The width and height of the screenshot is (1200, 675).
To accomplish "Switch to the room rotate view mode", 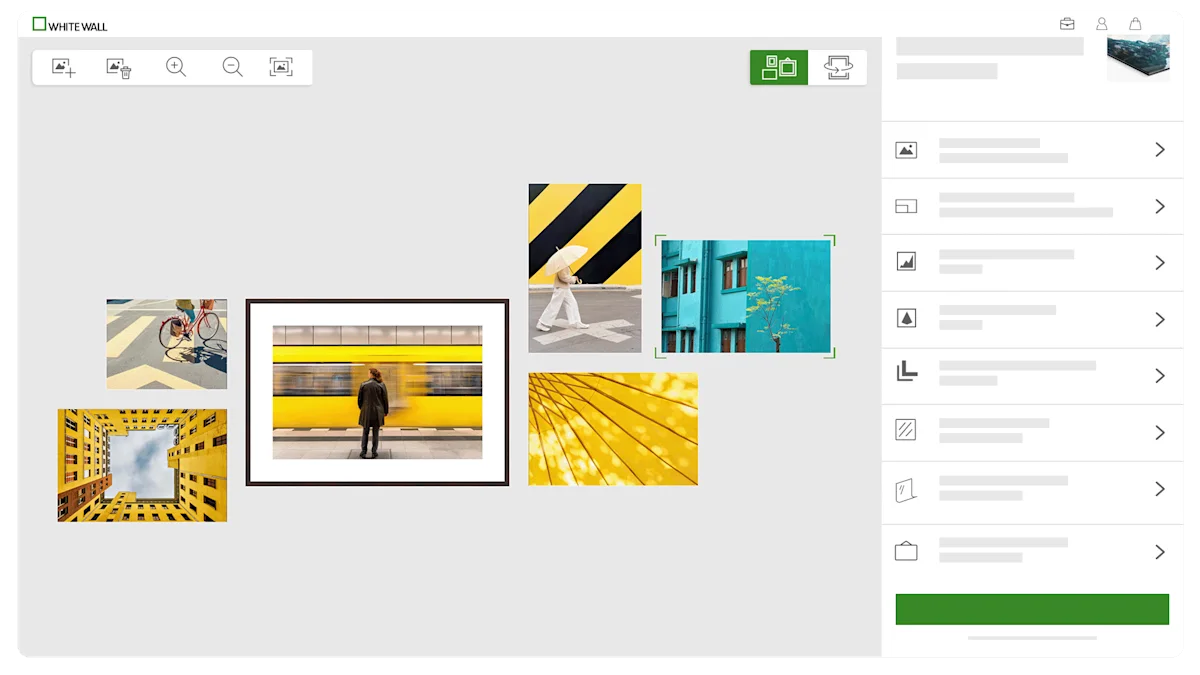I will coord(838,67).
